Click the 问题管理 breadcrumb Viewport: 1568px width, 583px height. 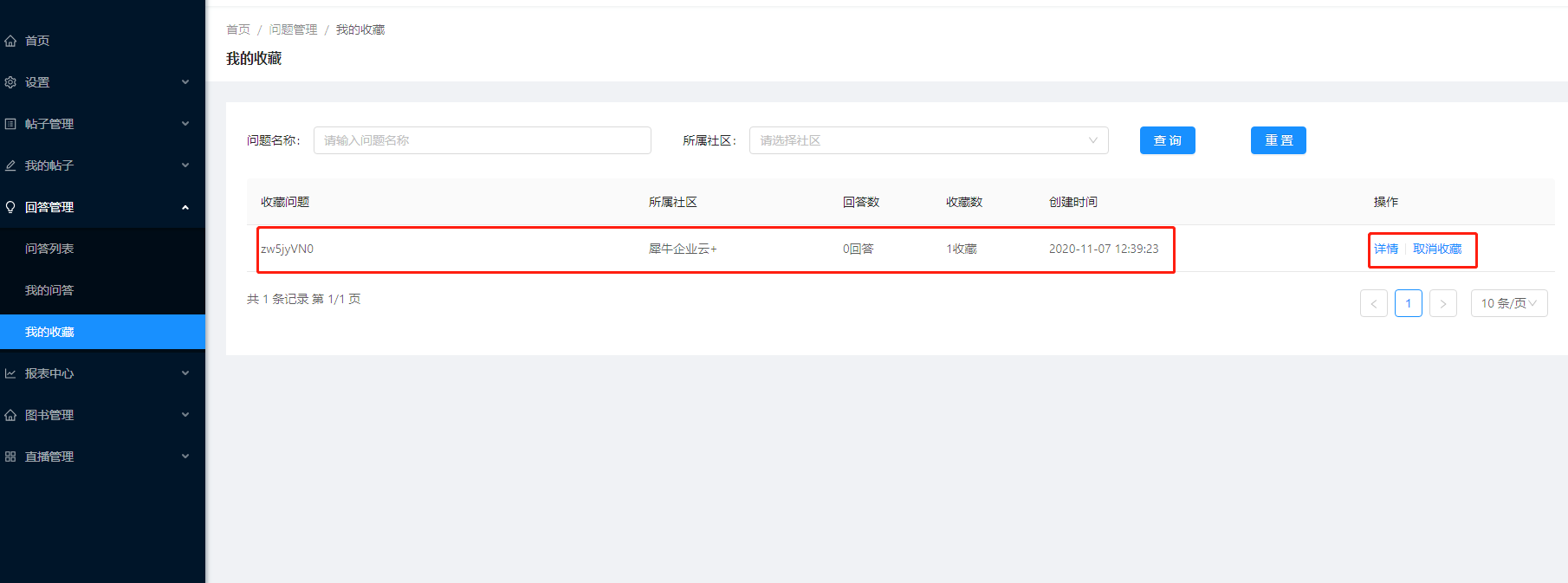tap(294, 29)
